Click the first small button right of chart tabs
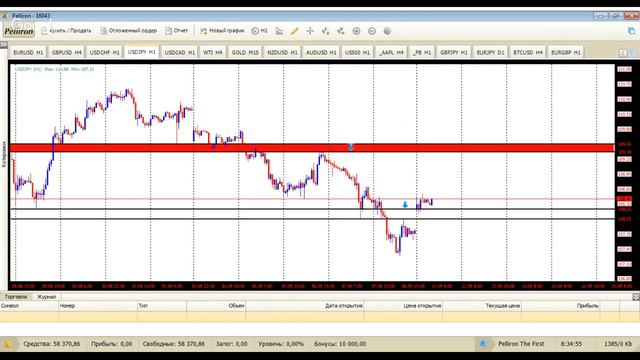 tap(623, 53)
